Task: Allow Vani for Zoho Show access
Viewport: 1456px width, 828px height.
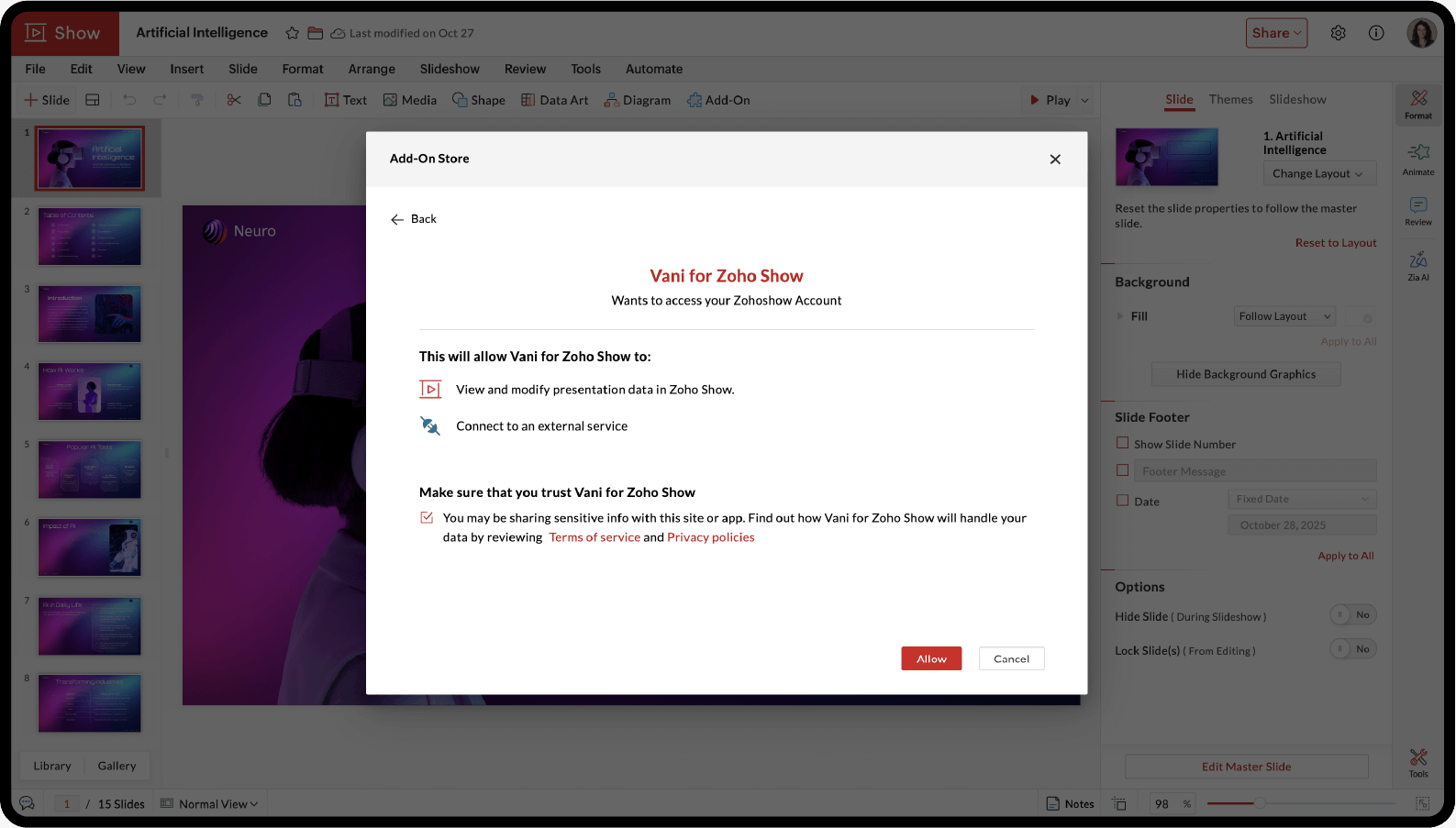Action: [x=931, y=658]
